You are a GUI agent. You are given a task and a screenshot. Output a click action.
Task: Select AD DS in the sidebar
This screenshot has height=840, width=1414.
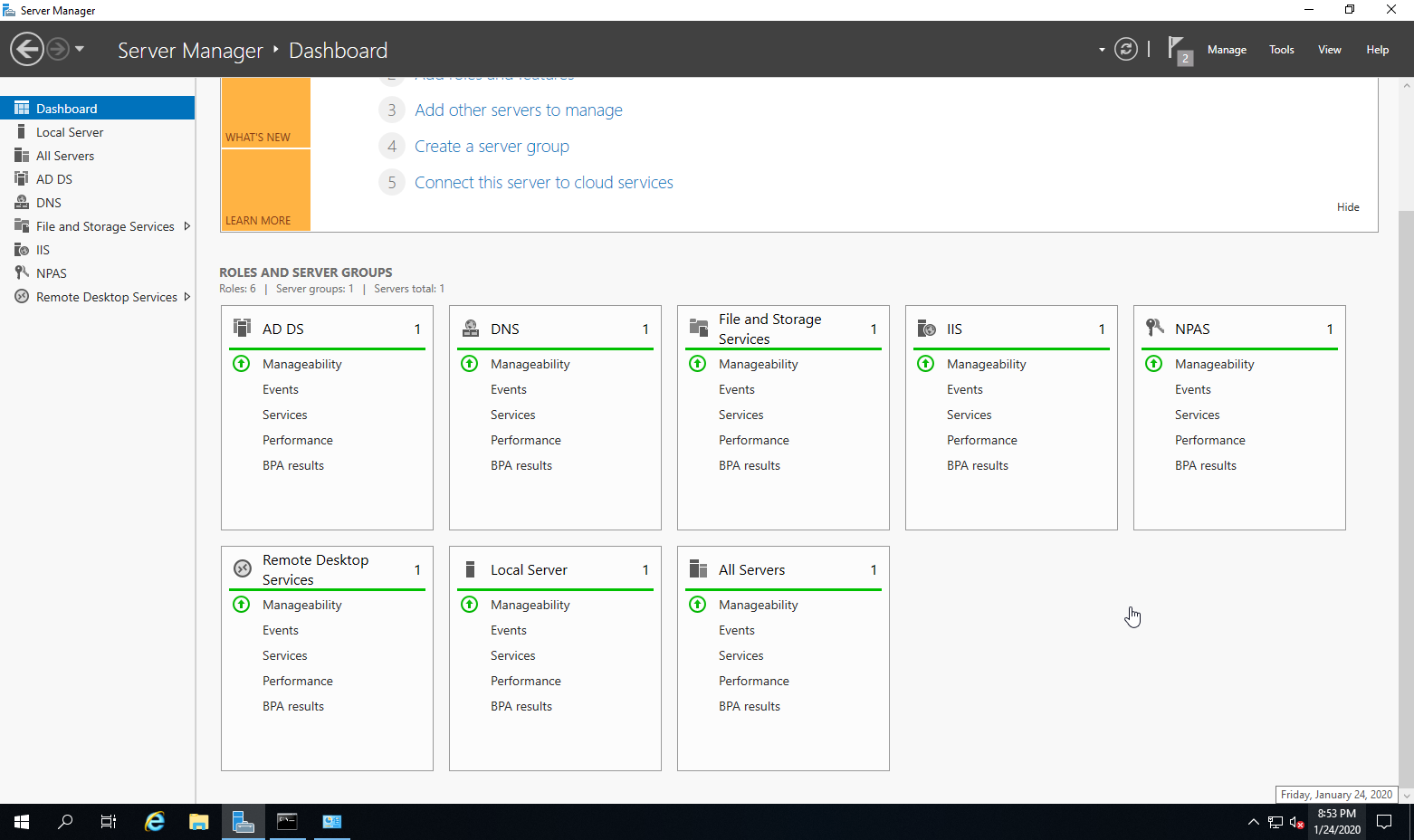(97, 179)
